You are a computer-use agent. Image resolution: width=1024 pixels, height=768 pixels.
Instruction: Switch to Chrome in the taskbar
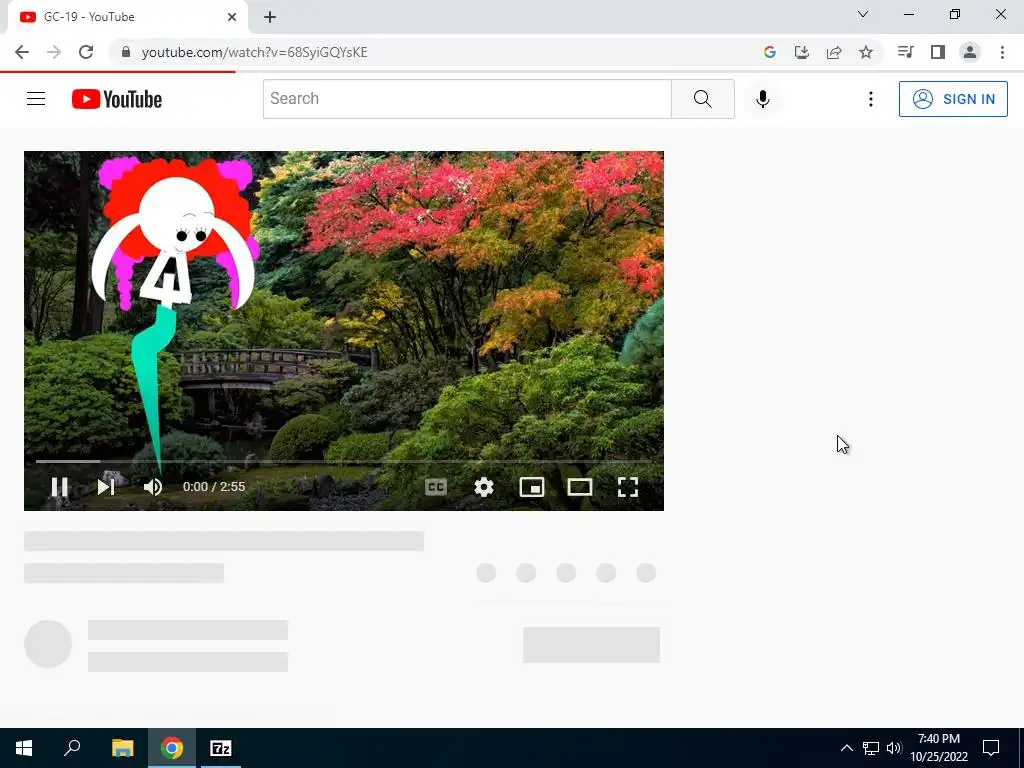click(x=172, y=748)
